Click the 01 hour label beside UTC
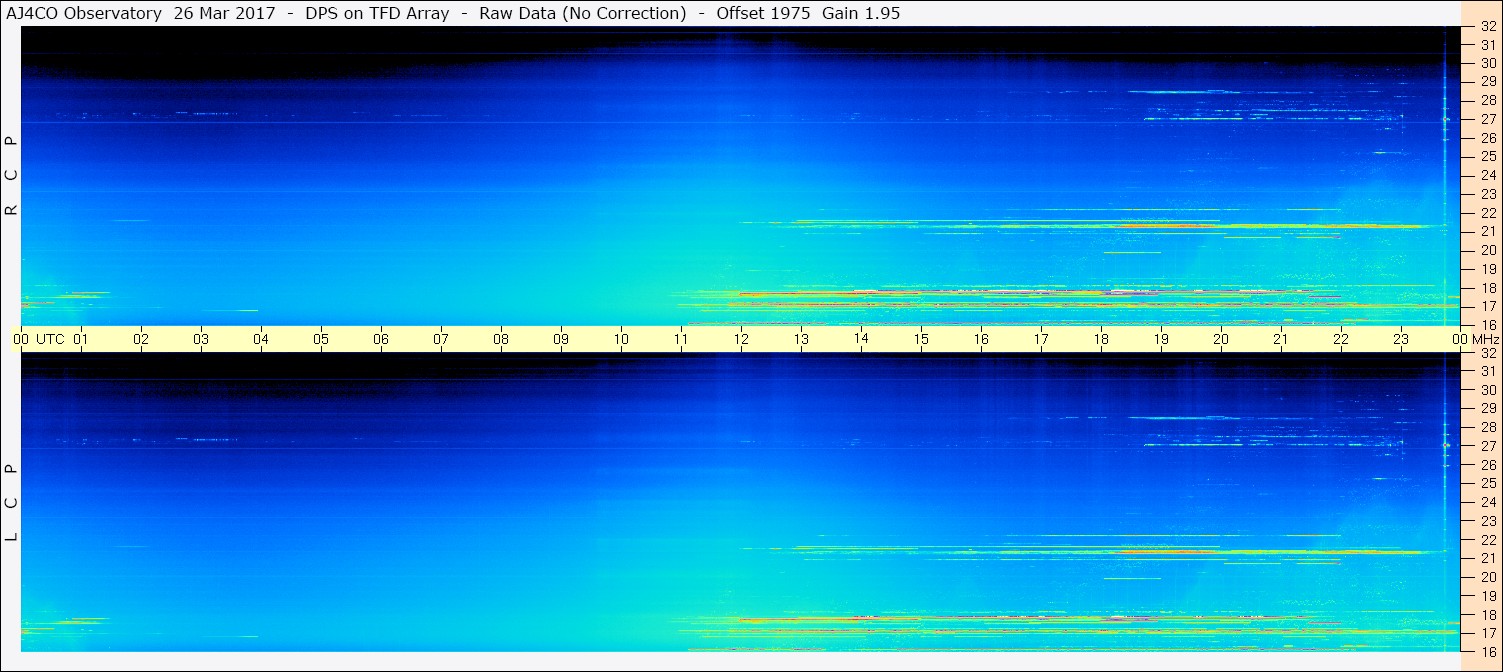 (x=81, y=339)
